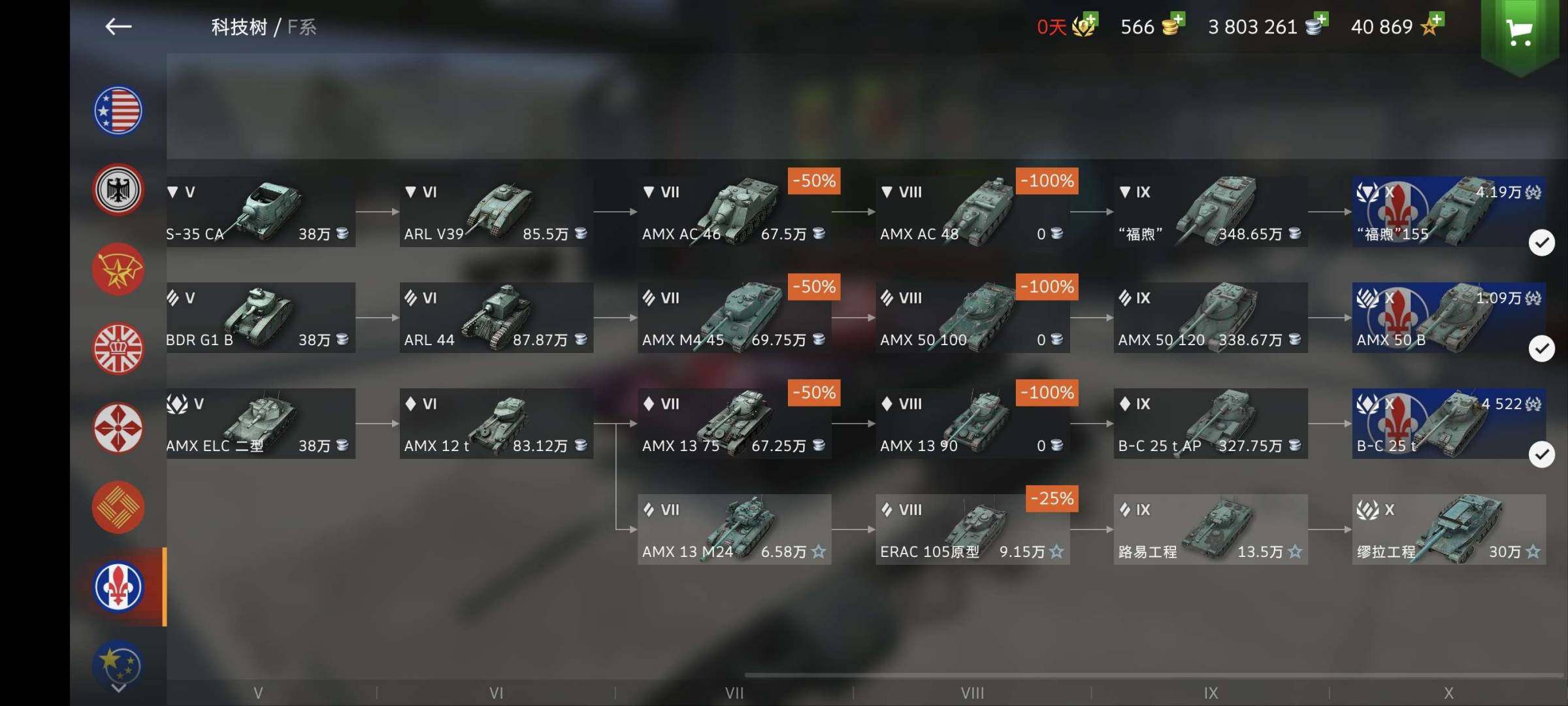The height and width of the screenshot is (706, 1568).
Task: Click the horizontal tech tree scrollbar
Action: click(x=1155, y=675)
